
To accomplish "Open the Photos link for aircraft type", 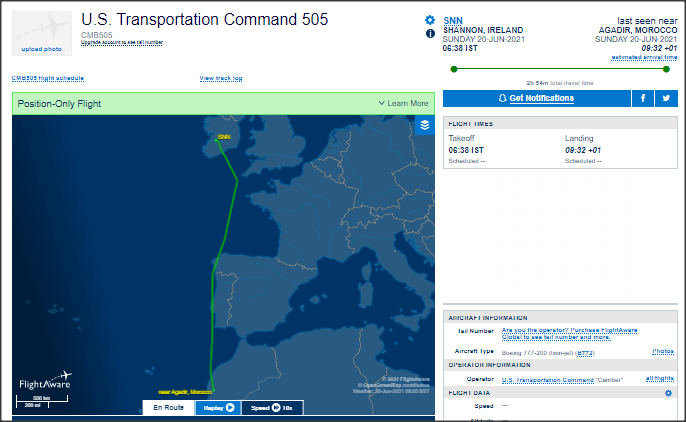I will click(x=662, y=352).
